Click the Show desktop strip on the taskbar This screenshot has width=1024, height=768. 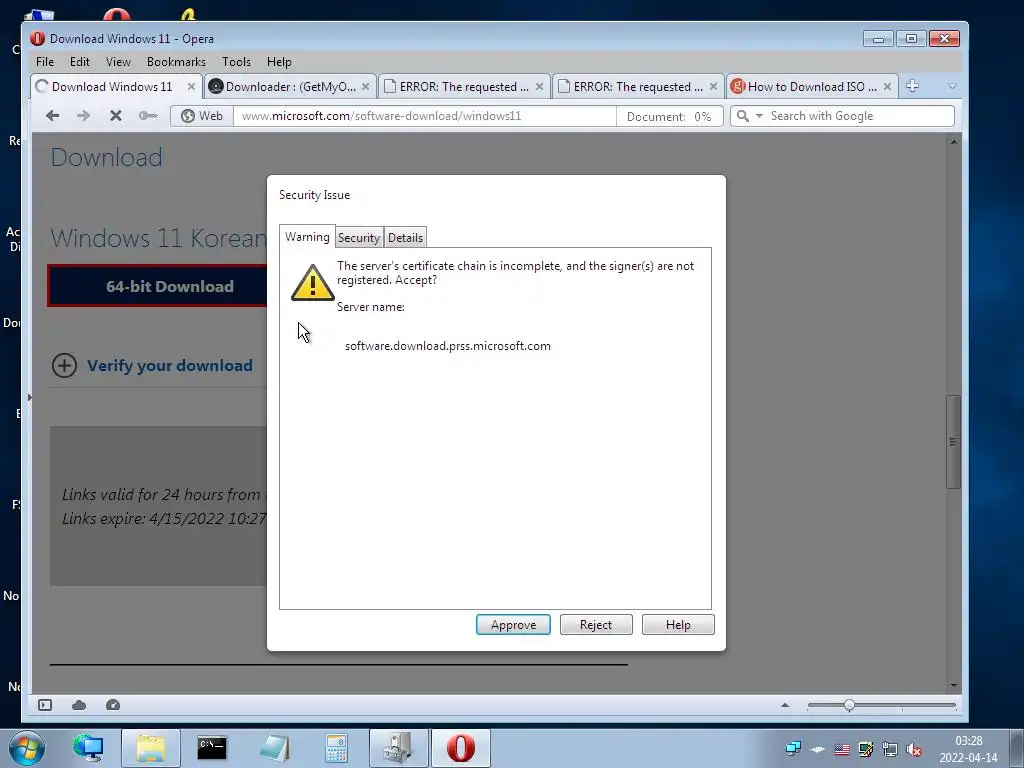point(1016,748)
